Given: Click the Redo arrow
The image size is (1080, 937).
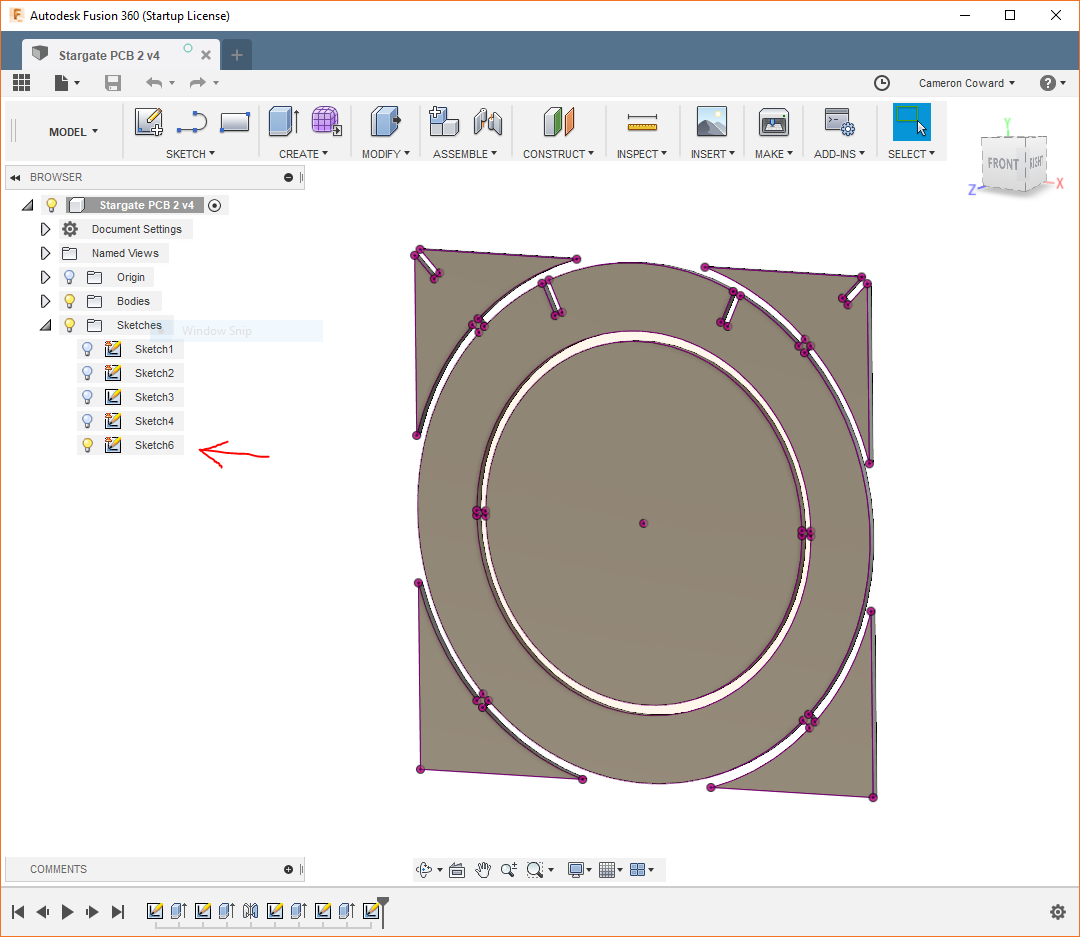Looking at the screenshot, I should point(198,83).
